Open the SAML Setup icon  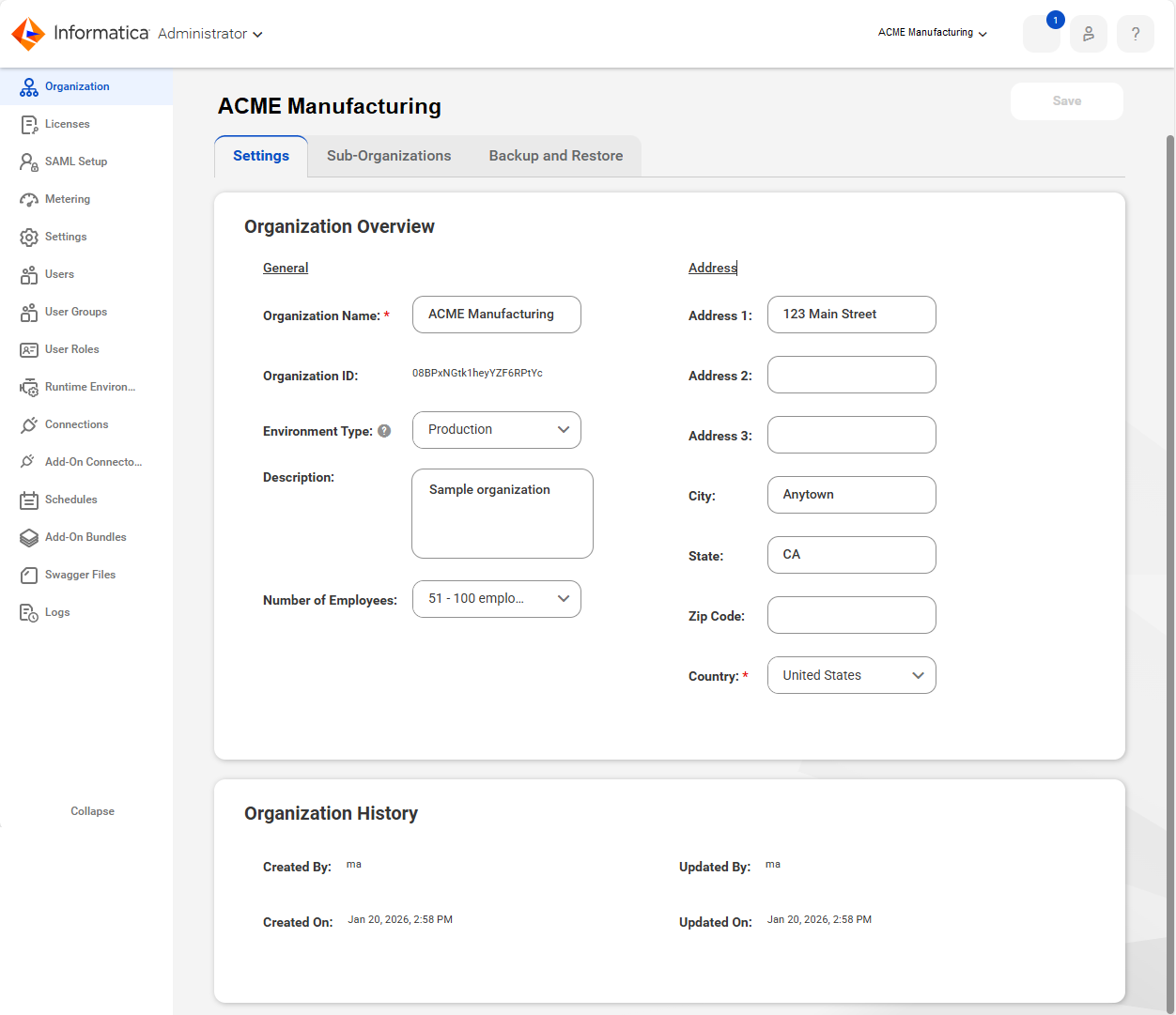click(29, 162)
